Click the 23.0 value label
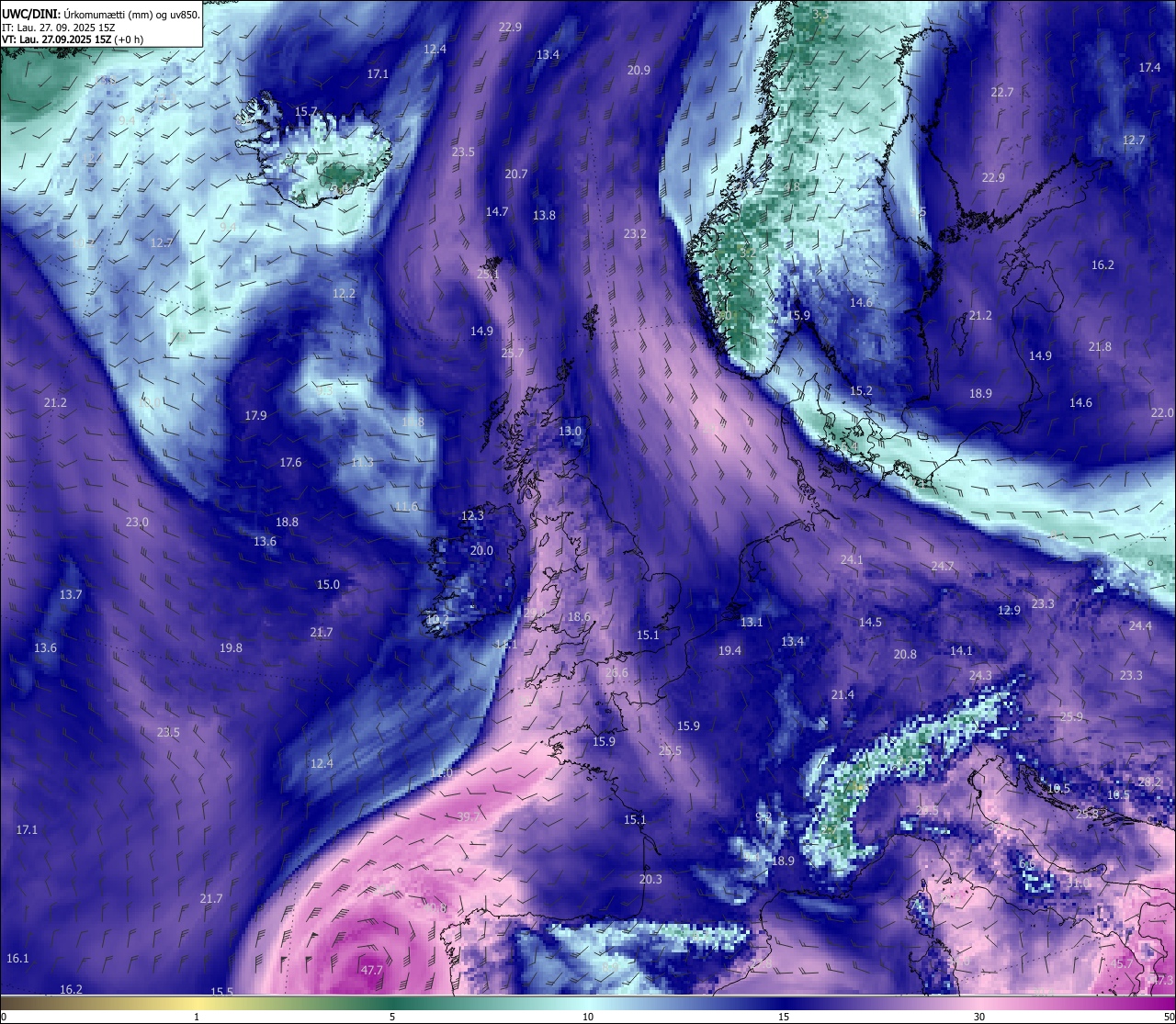 (137, 522)
